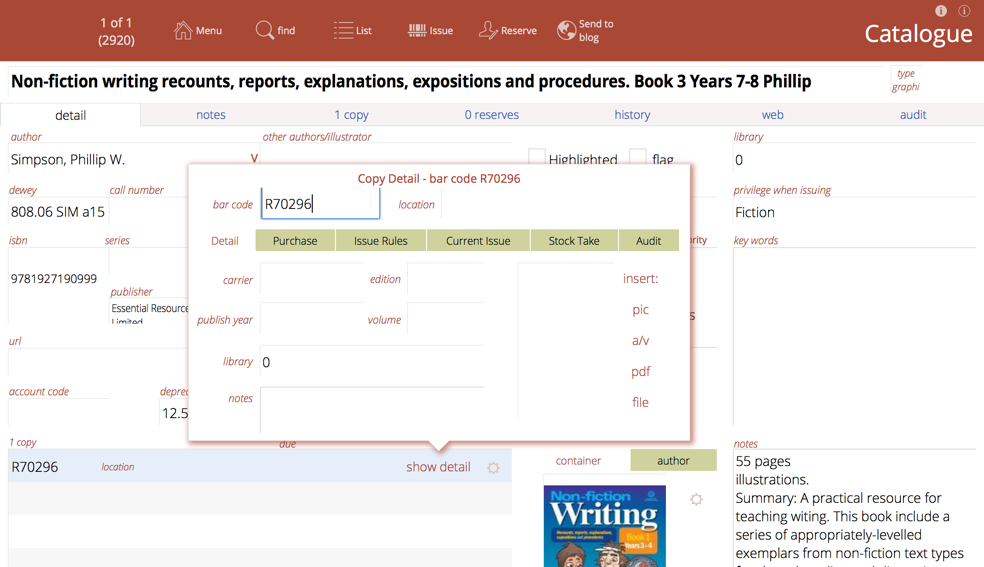
Task: Click the show detail link
Action: 438,467
